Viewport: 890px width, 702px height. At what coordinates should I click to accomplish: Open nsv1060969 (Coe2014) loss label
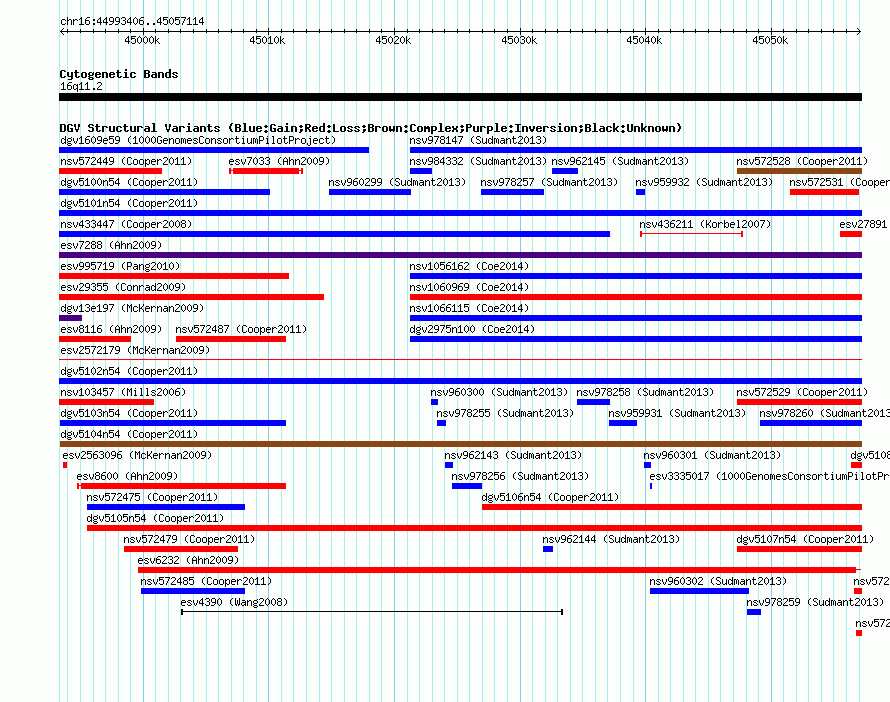469,287
